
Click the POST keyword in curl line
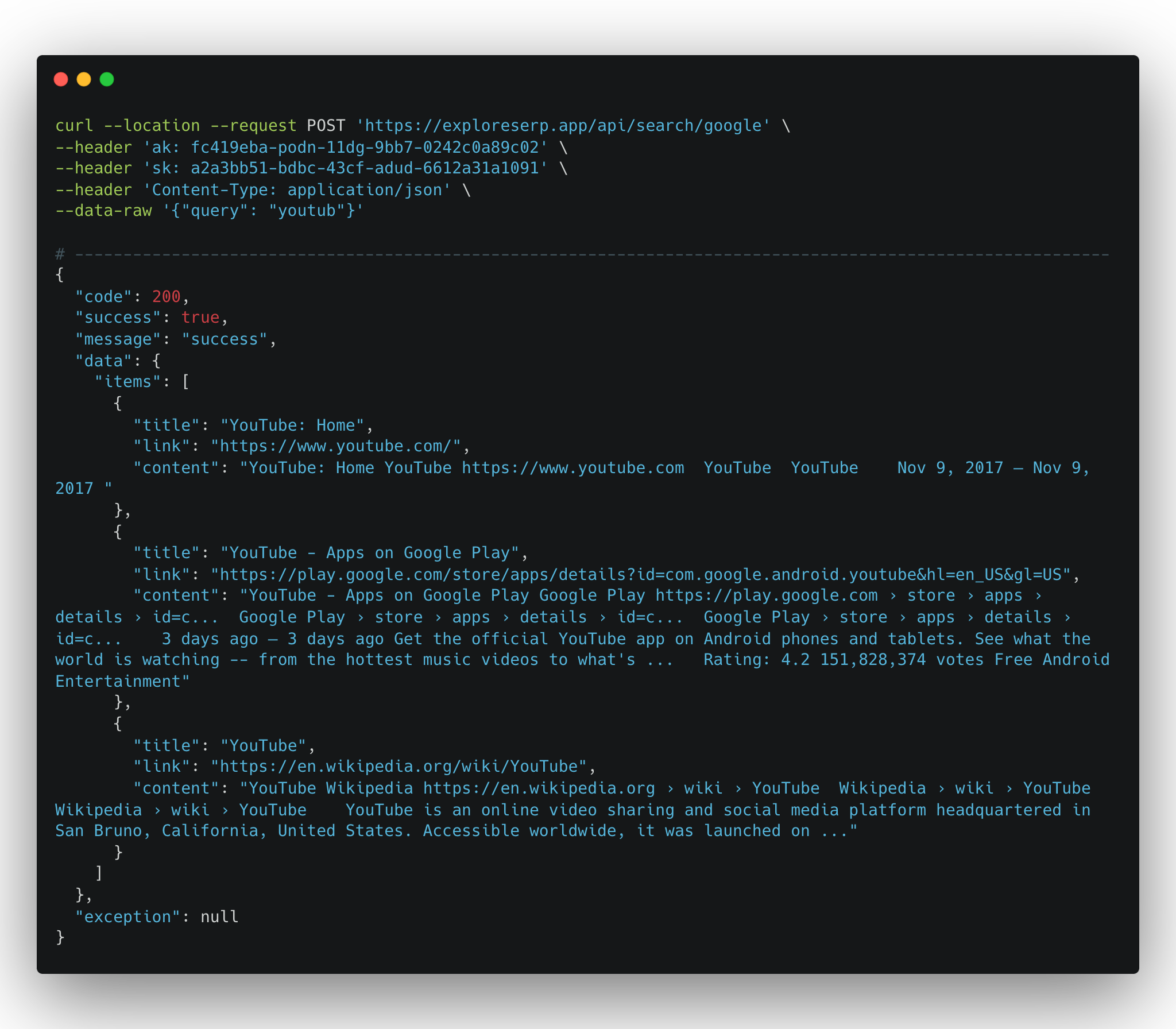coord(326,126)
